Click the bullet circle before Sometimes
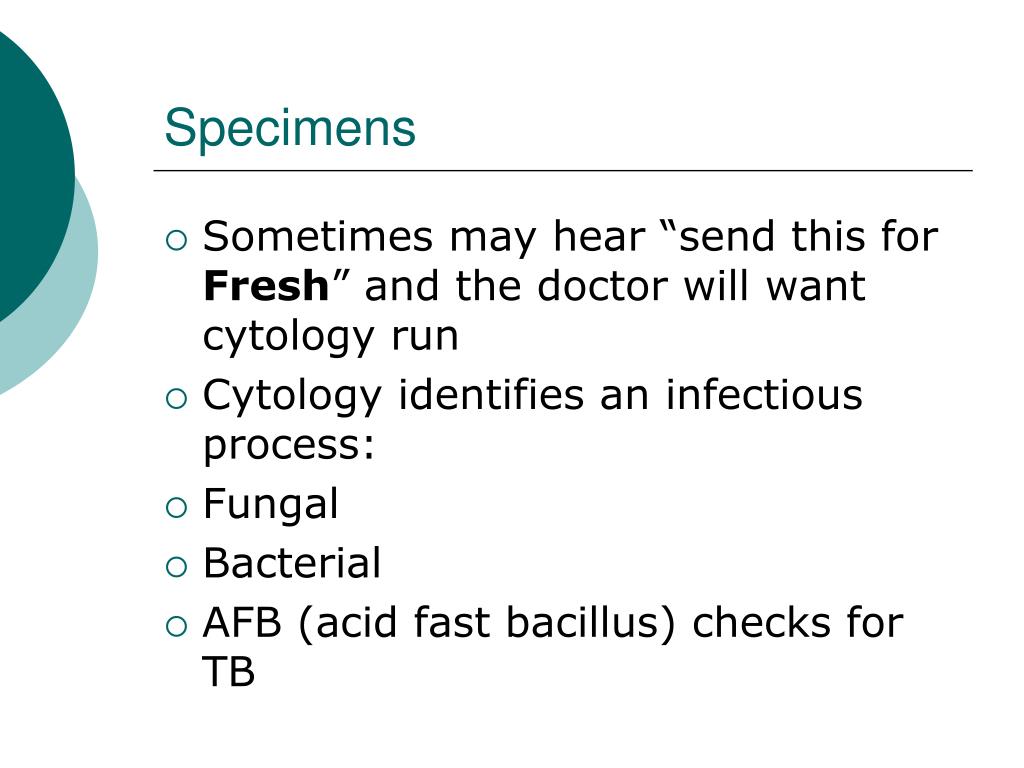The image size is (1024, 768). 176,240
